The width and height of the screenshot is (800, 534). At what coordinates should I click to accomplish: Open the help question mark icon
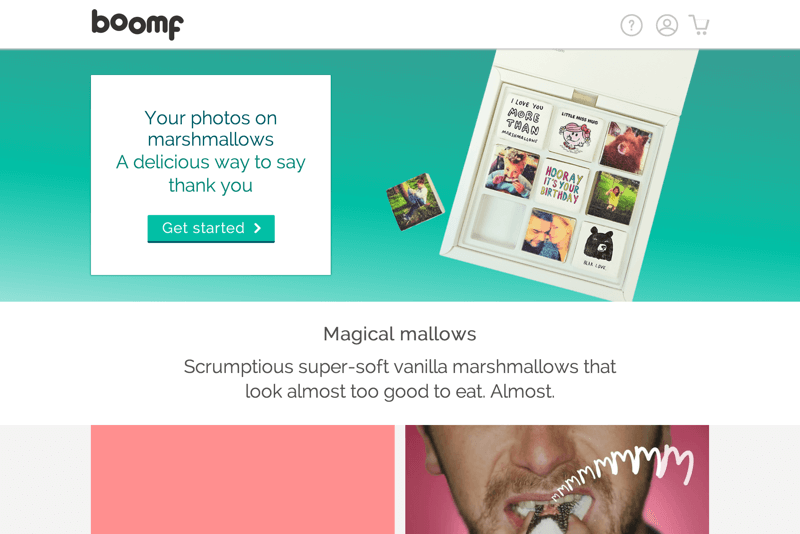pos(631,25)
